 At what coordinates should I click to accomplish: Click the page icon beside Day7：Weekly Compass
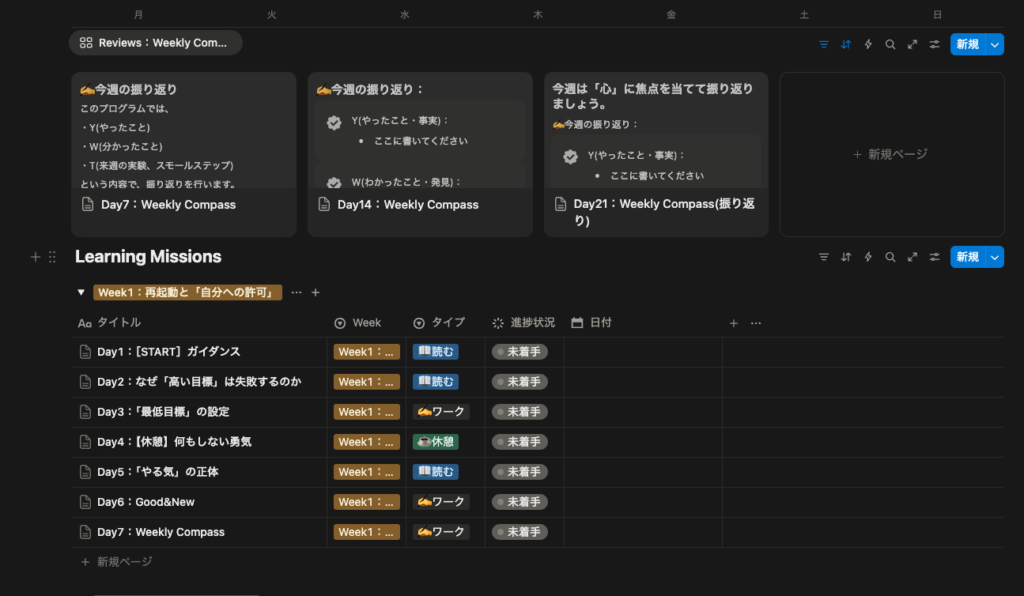(x=84, y=531)
